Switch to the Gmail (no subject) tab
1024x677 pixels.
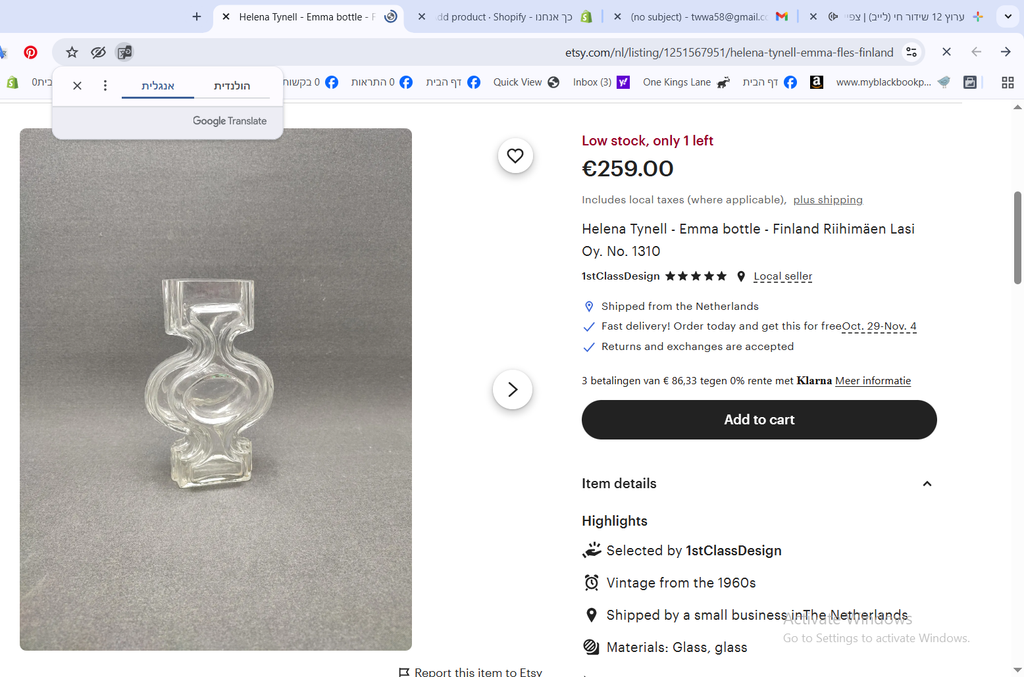(x=698, y=17)
